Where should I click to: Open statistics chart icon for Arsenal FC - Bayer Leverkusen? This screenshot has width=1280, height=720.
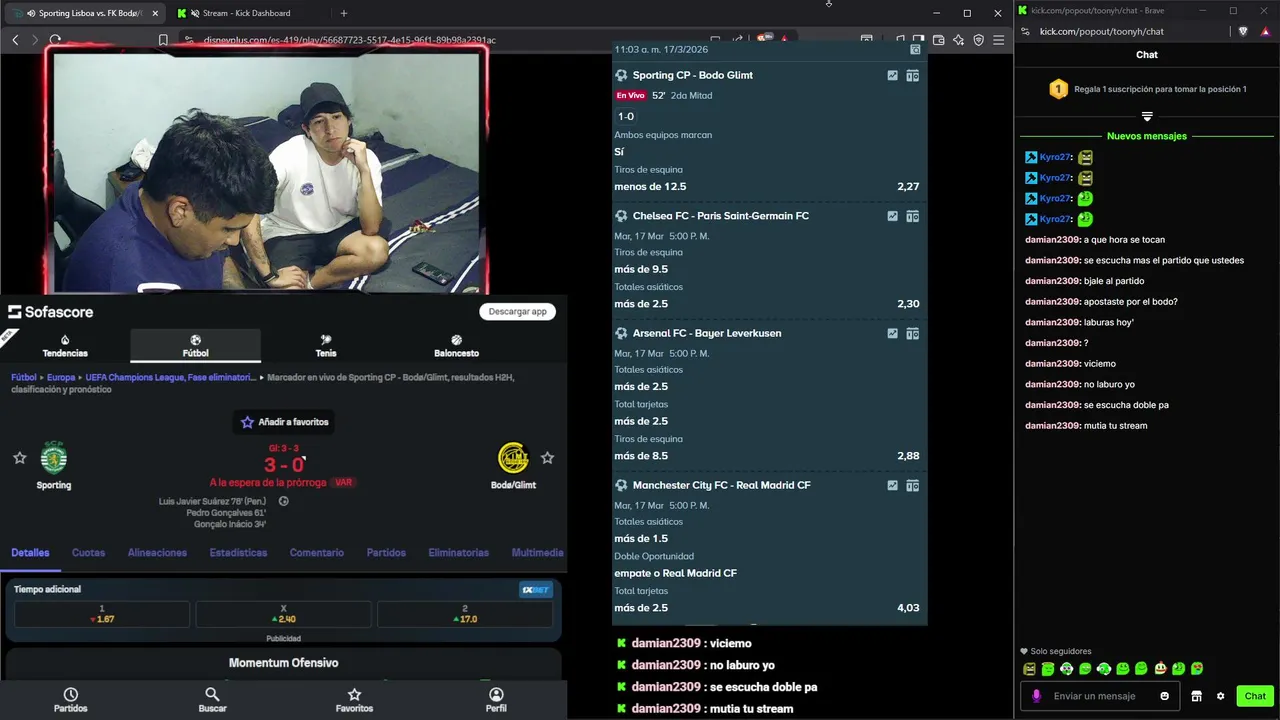click(x=892, y=333)
